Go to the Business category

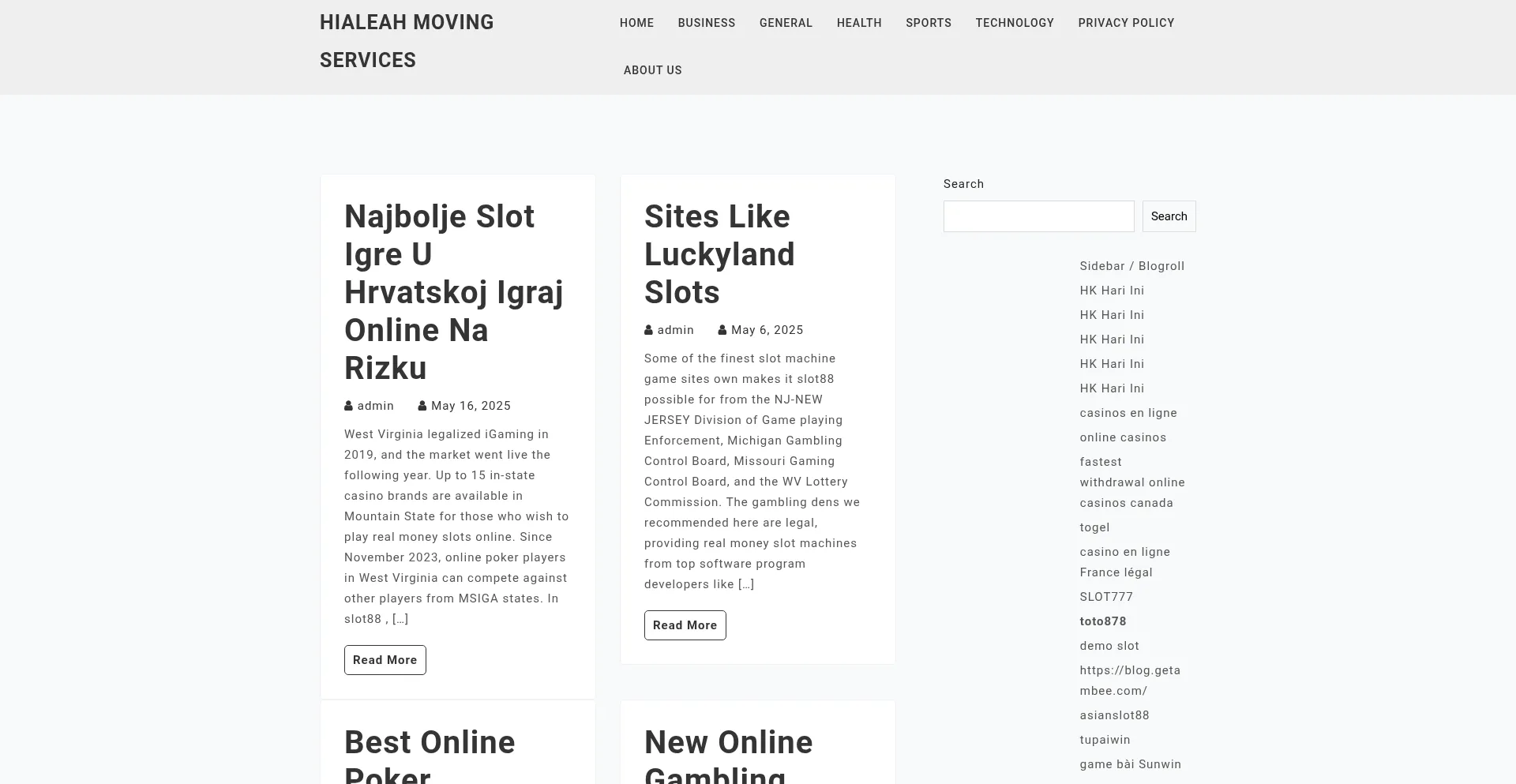coord(706,23)
